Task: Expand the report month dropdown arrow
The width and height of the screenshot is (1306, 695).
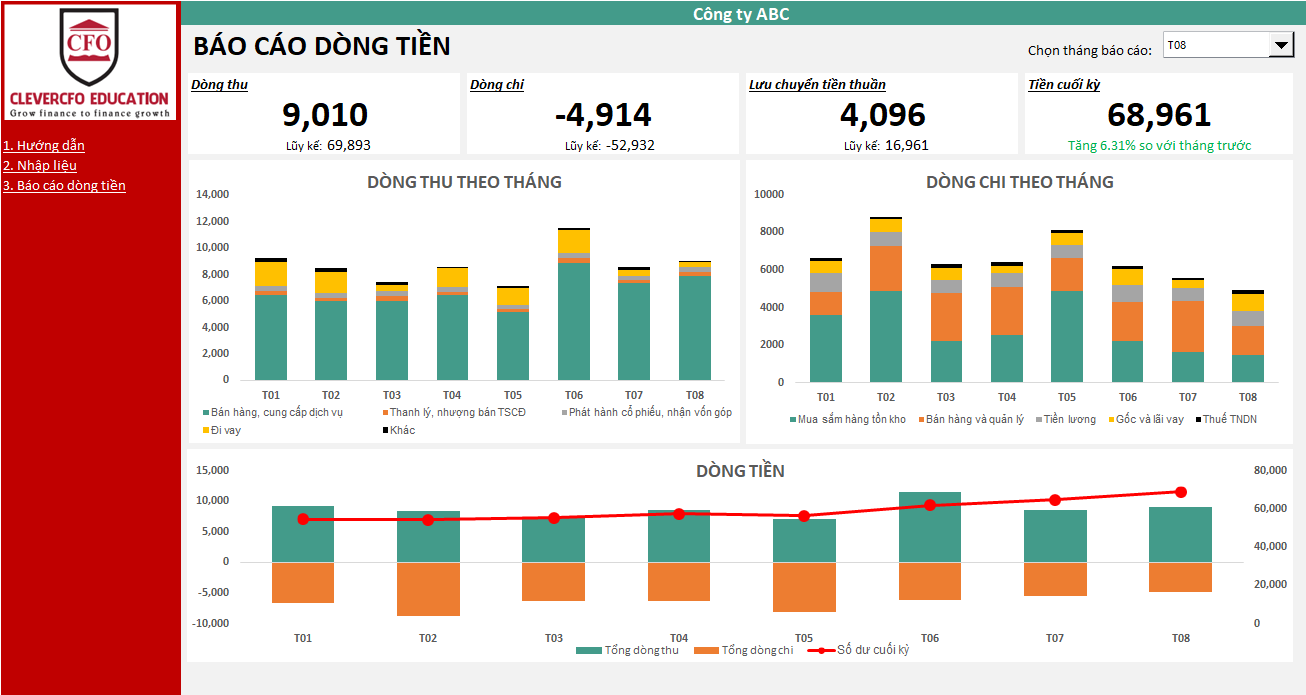Action: point(1280,45)
